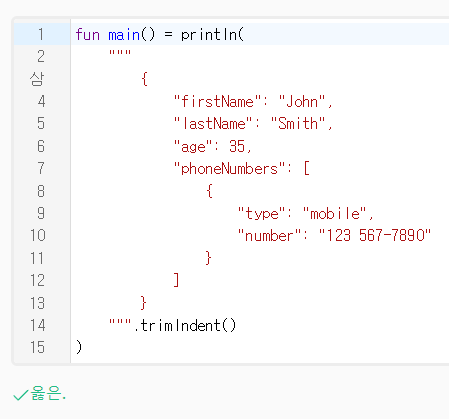Viewport: 449px width, 419px height.
Task: Click the green '옳은.' result text
Action: coord(48,393)
